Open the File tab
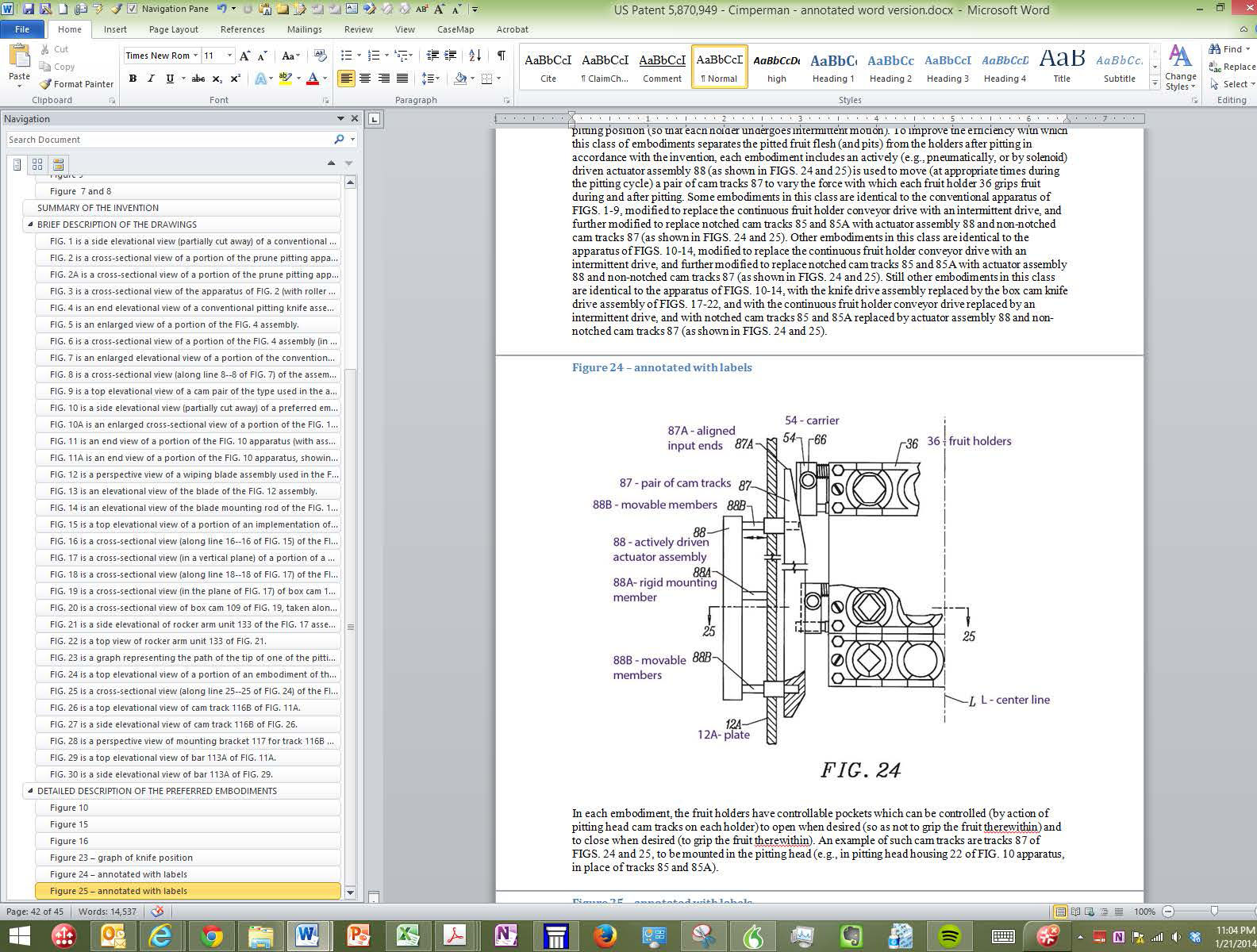 tap(22, 29)
